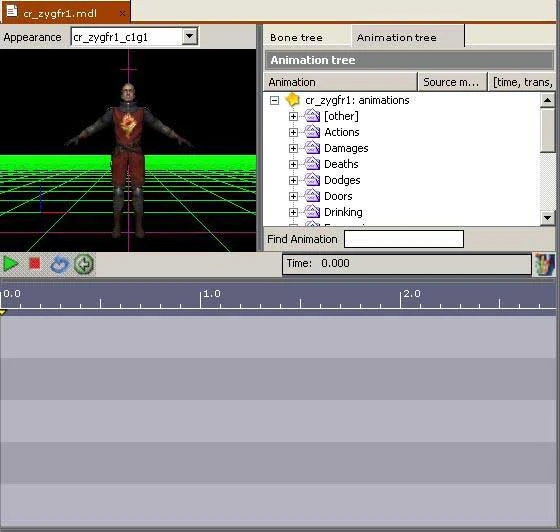Image resolution: width=560 pixels, height=532 pixels.
Task: Select the [other] tree item
Action: pyautogui.click(x=341, y=116)
